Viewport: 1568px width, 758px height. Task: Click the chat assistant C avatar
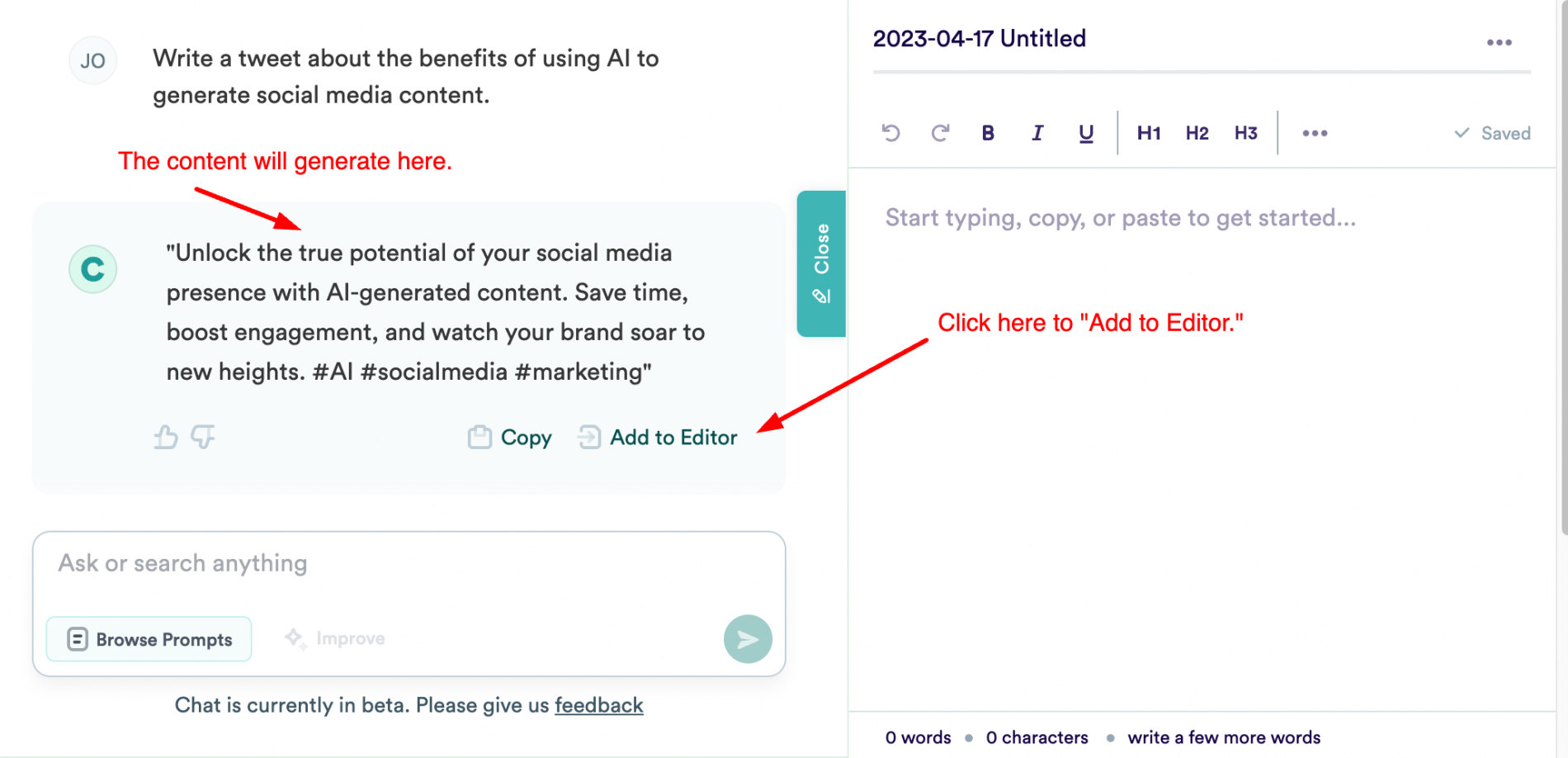click(92, 269)
